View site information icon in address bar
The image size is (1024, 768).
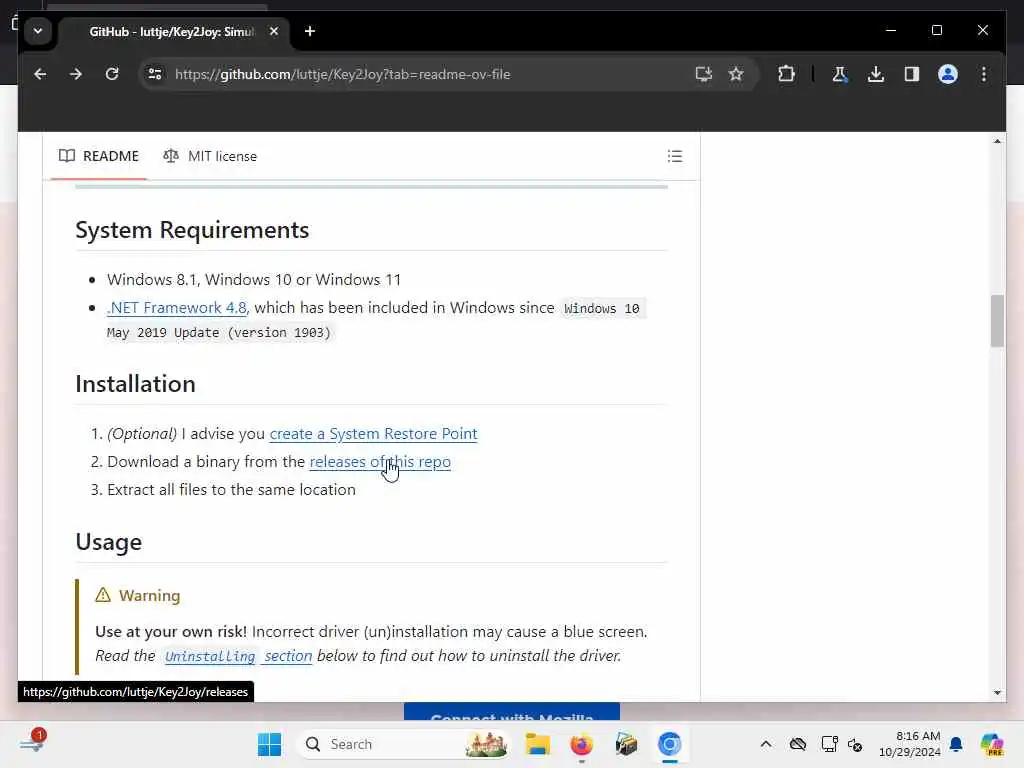155,74
